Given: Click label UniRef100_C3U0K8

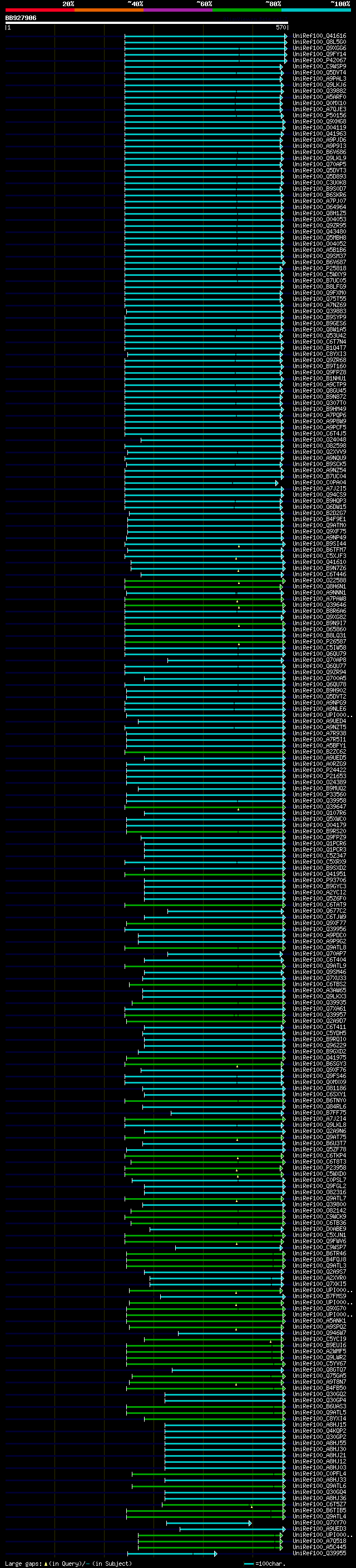Looking at the screenshot, I should pos(319,182).
